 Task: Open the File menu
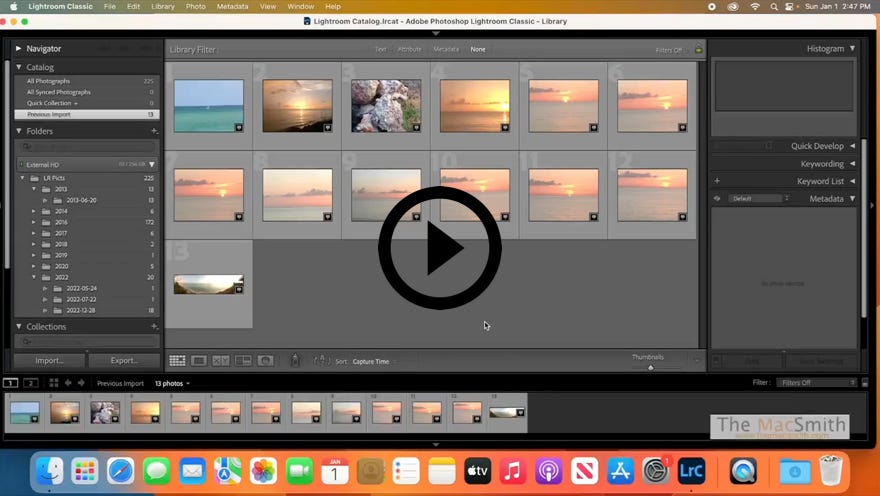click(x=110, y=7)
